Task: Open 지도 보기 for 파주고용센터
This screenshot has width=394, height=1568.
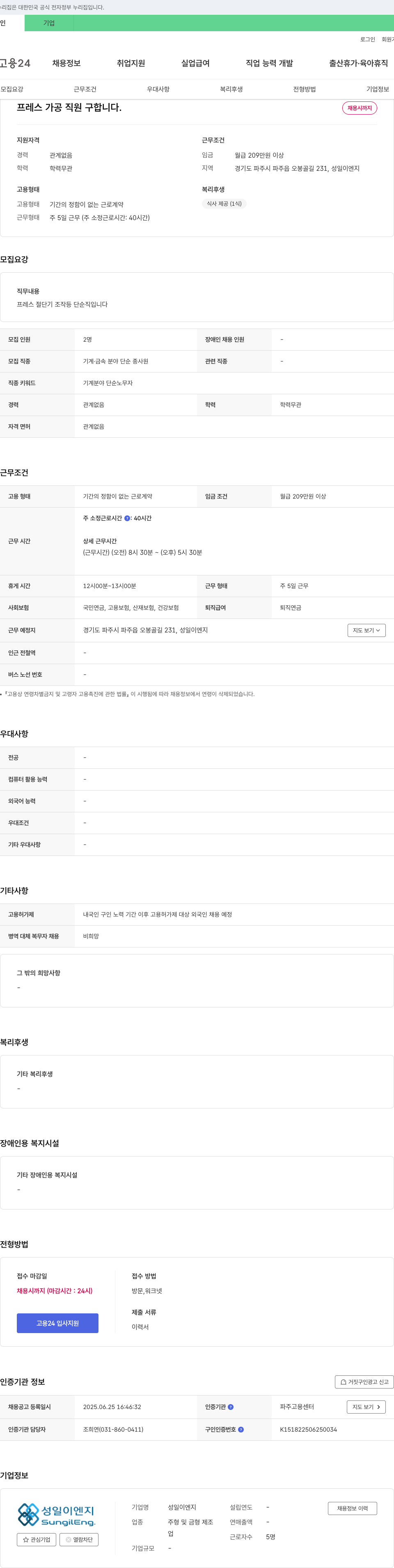Action: [366, 1407]
